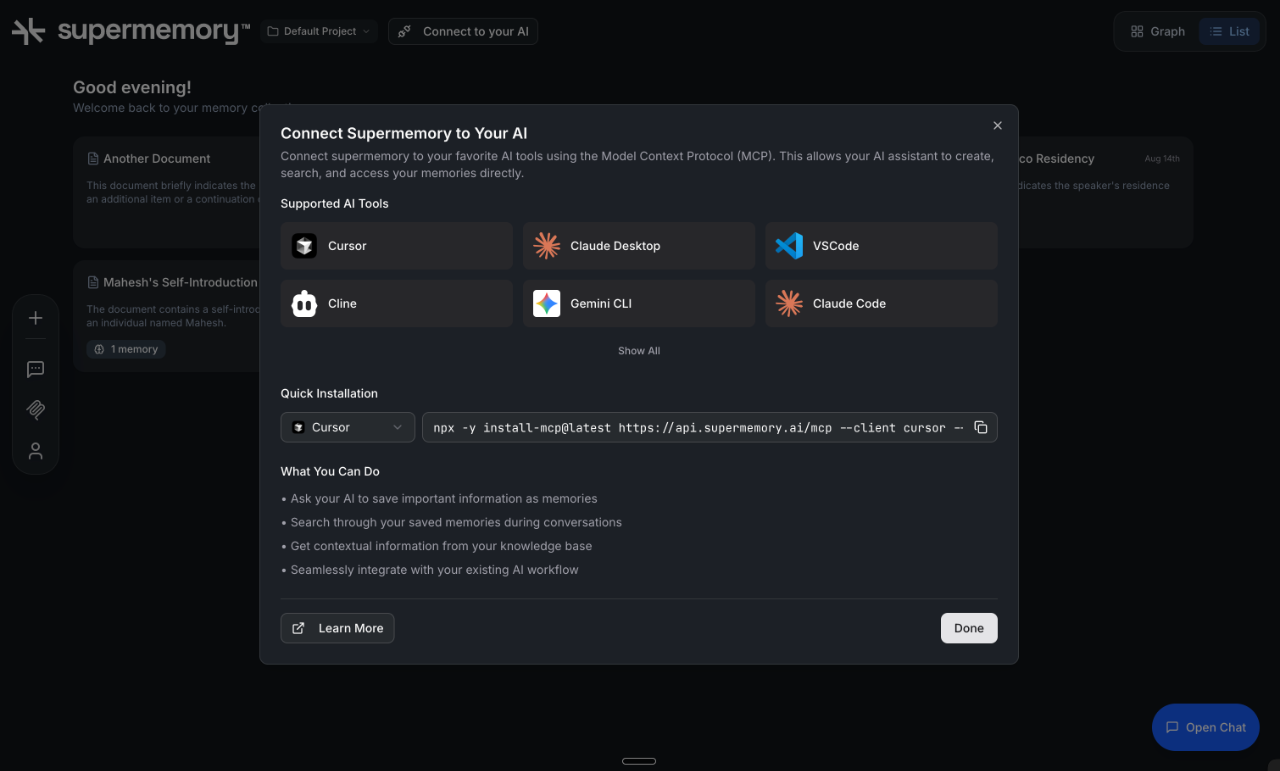Viewport: 1280px width, 771px height.
Task: Open the Cursor client selector dropdown
Action: coord(347,427)
